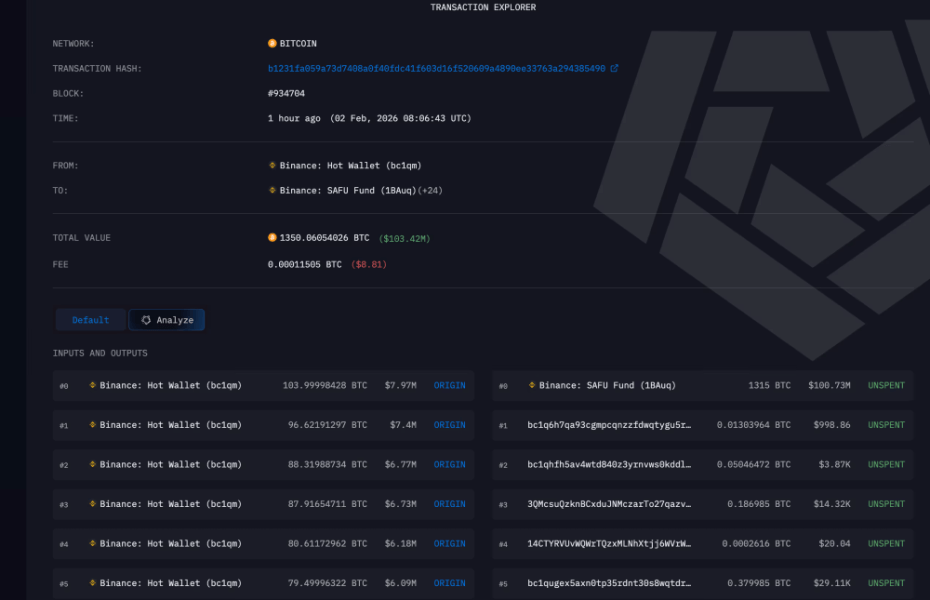930x600 pixels.
Task: Click UNSPENT status for 0.186985 BTC output
Action: coord(886,504)
